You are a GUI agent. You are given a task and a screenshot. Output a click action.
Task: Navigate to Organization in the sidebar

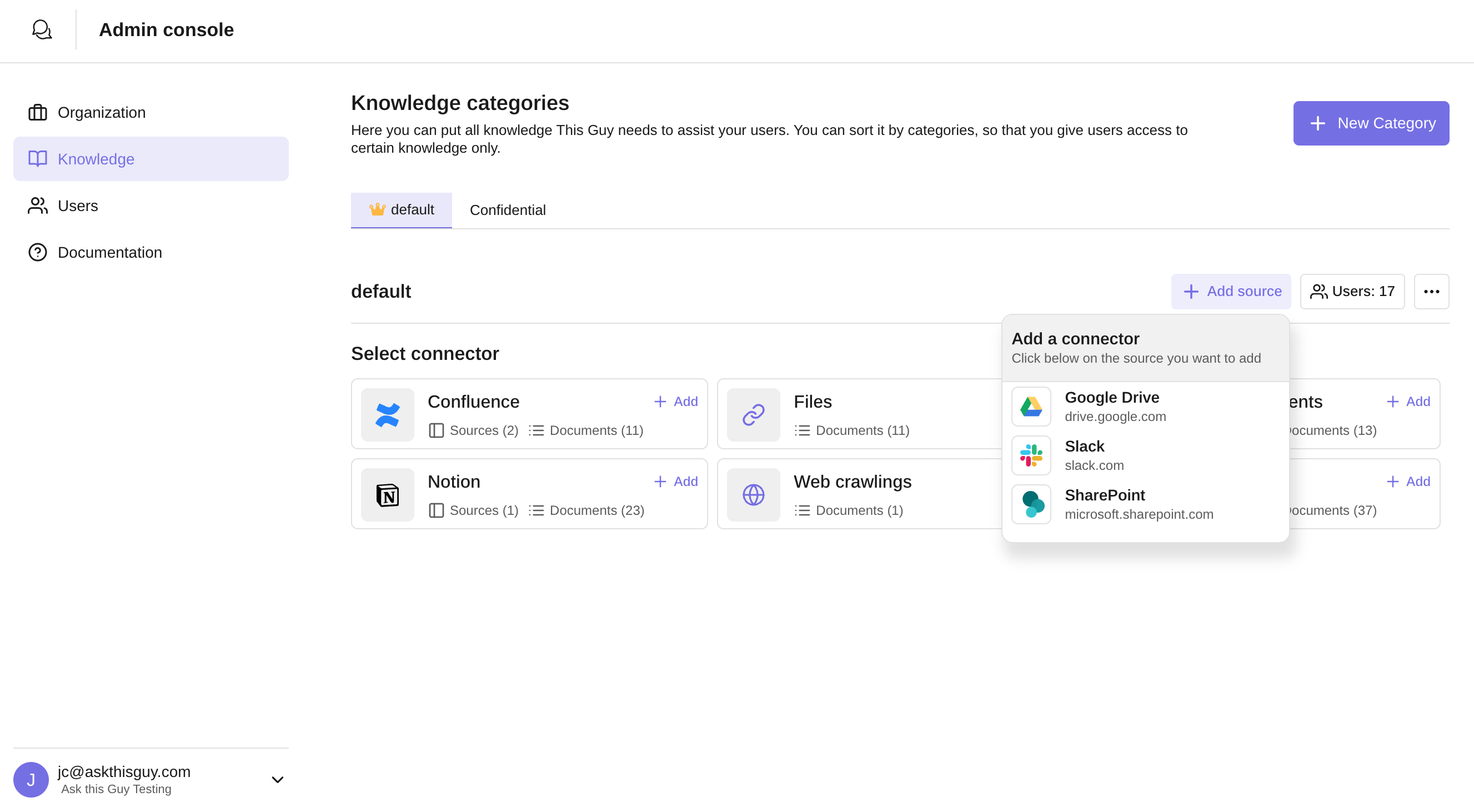click(101, 112)
